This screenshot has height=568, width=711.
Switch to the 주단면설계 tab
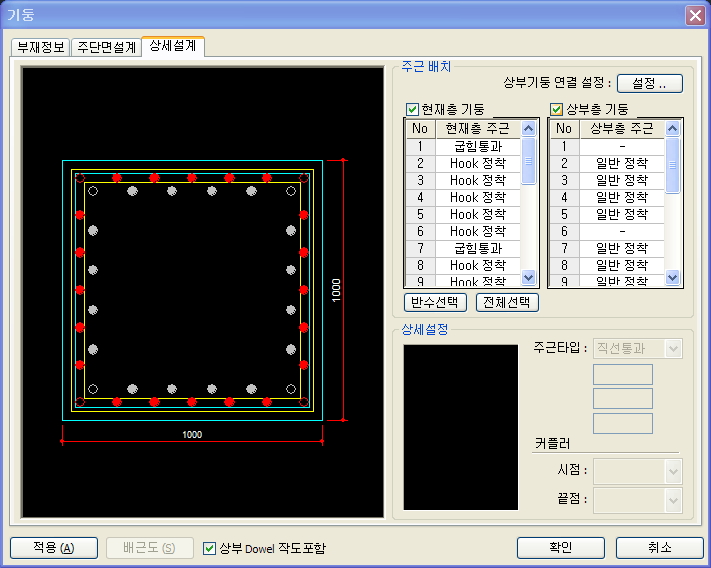(x=107, y=47)
